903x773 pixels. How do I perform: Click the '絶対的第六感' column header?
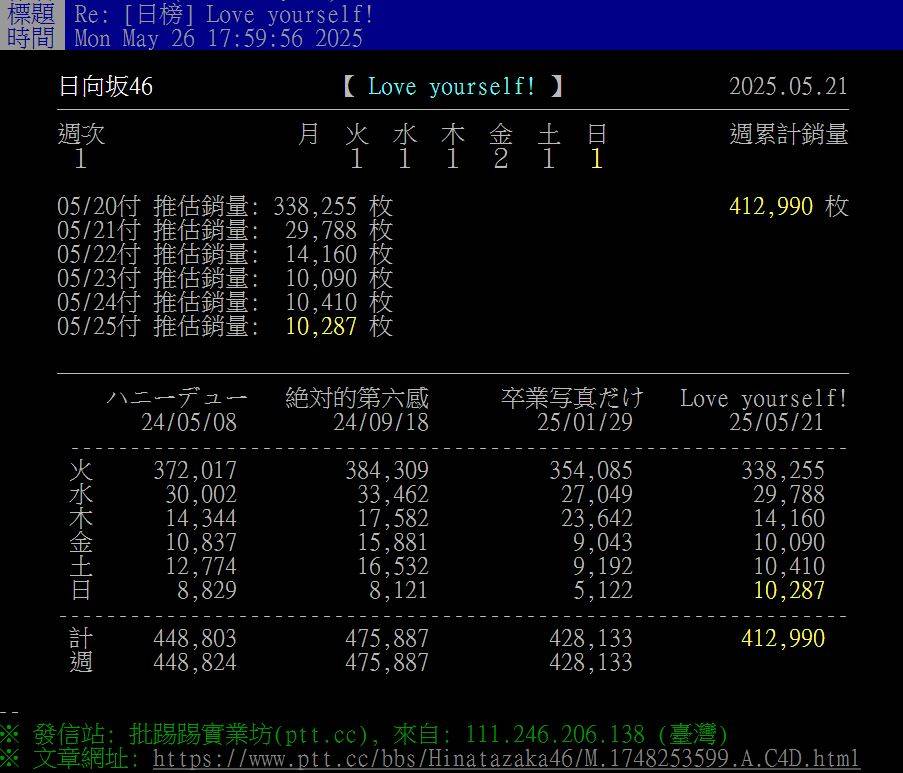(357, 398)
